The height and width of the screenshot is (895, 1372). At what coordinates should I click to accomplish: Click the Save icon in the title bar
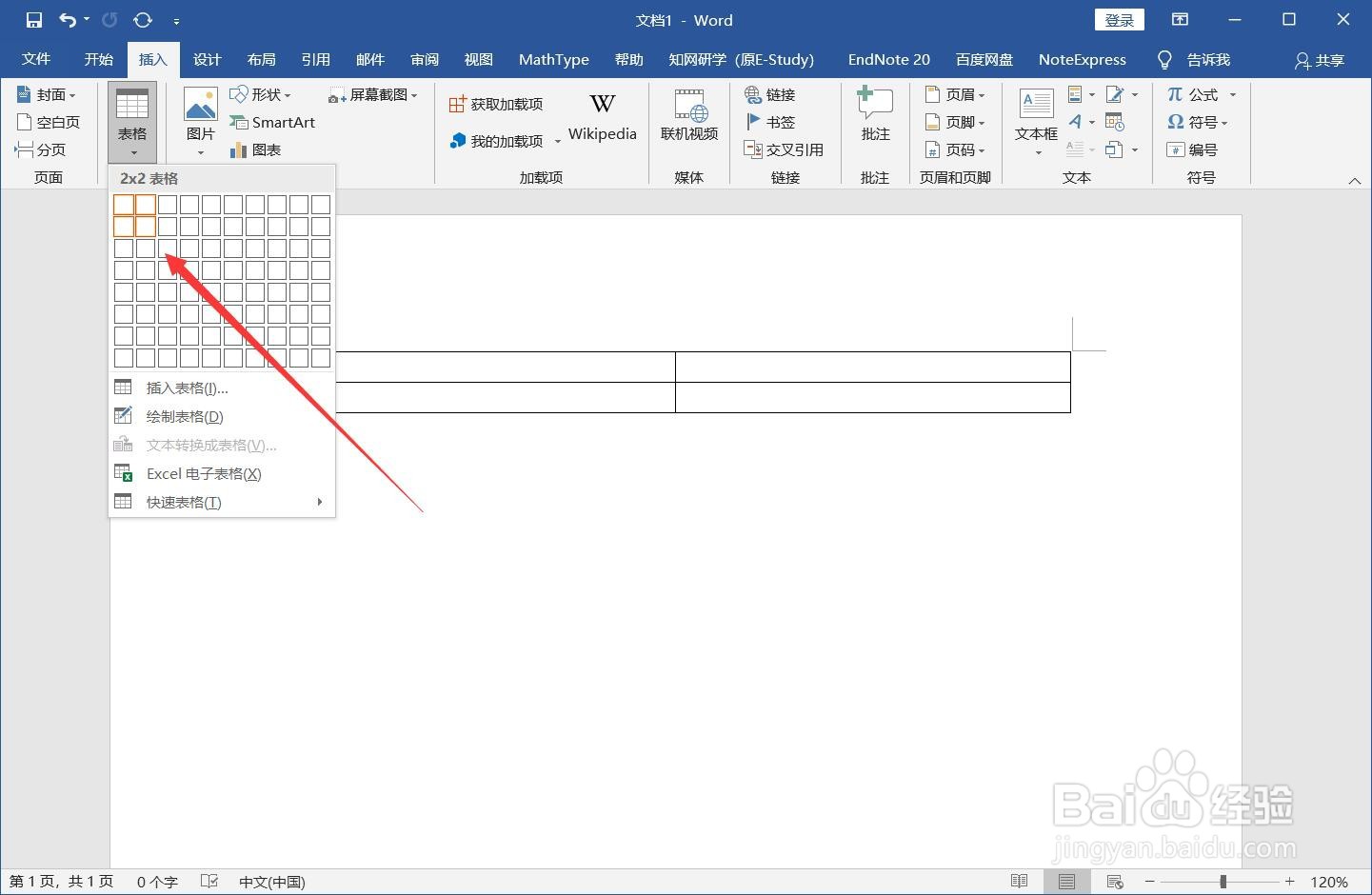(x=34, y=20)
